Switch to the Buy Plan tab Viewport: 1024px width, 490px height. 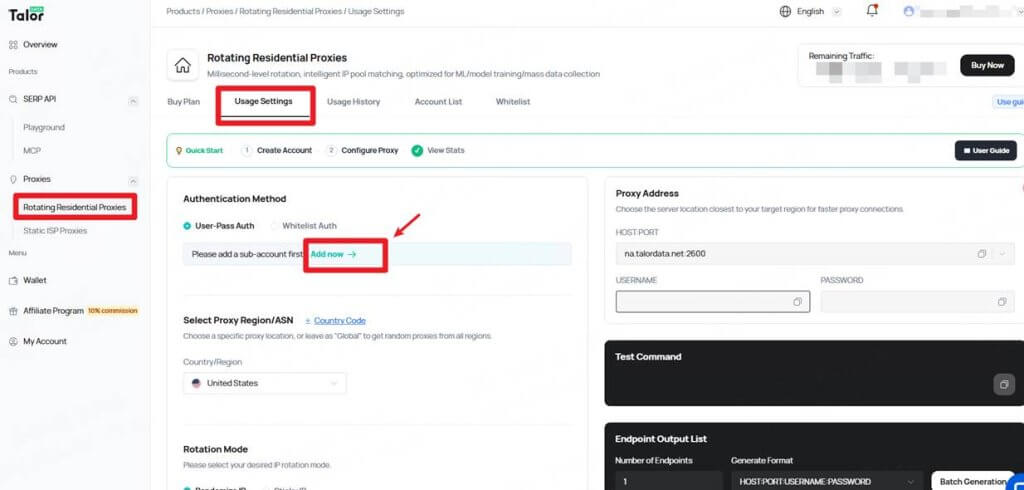pyautogui.click(x=184, y=102)
